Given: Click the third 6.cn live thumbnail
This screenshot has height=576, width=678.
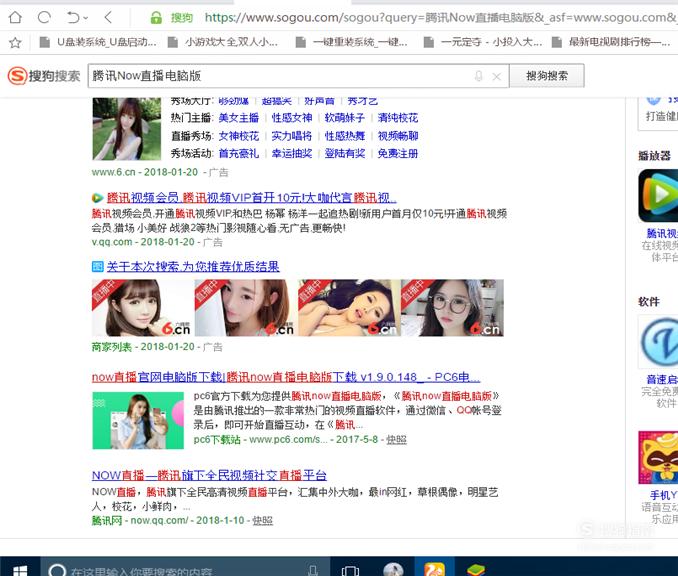Looking at the screenshot, I should [349, 308].
